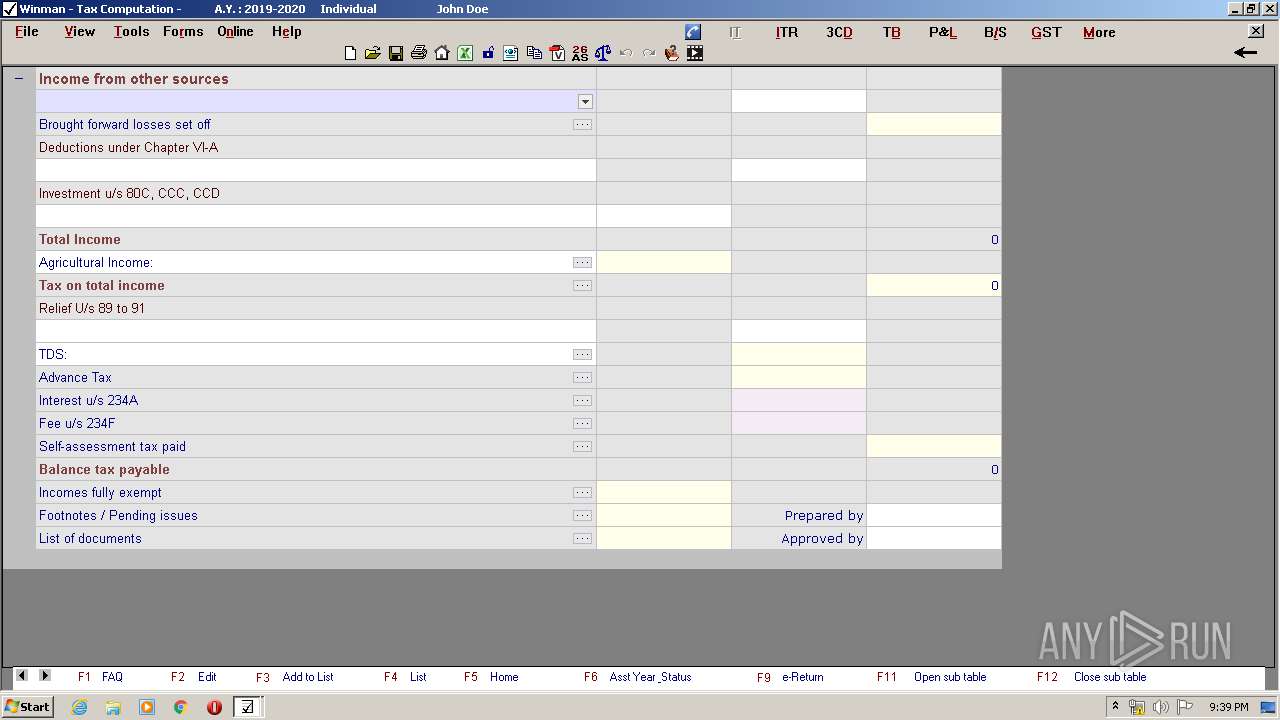Click the video film icon
Screen dimensions: 1280x720
[695, 53]
